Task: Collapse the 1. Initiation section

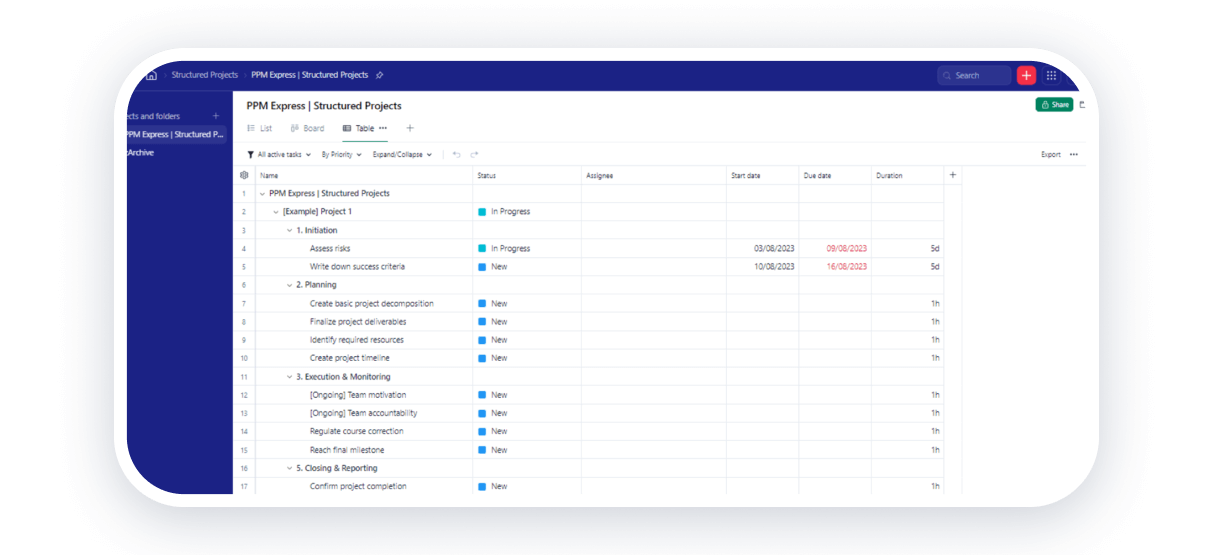Action: point(289,230)
